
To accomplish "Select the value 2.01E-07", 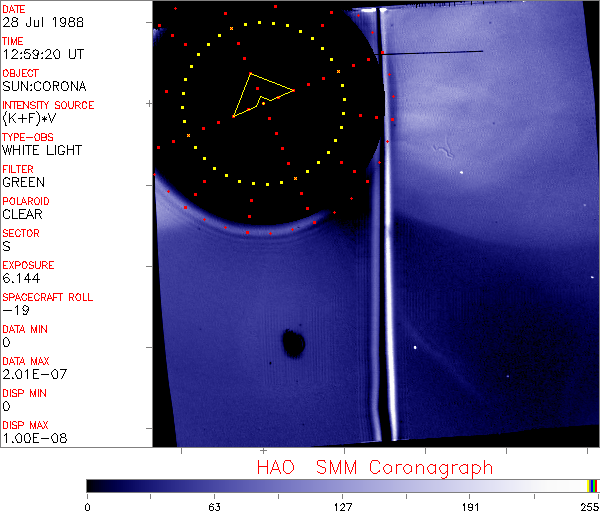I will (35, 374).
